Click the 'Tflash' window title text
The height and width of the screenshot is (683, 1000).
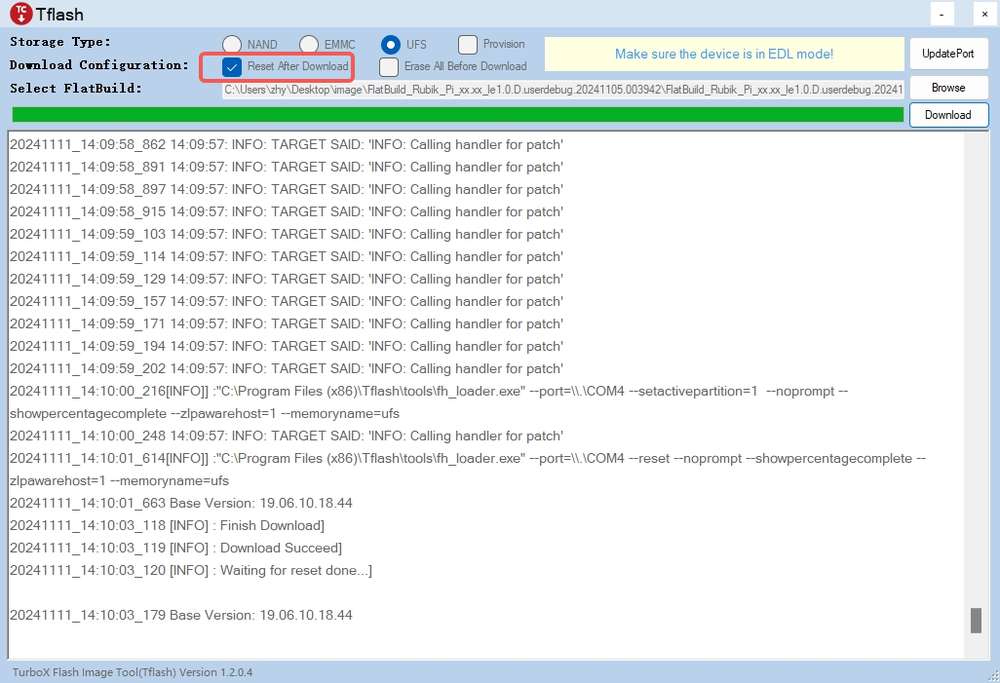(x=59, y=14)
